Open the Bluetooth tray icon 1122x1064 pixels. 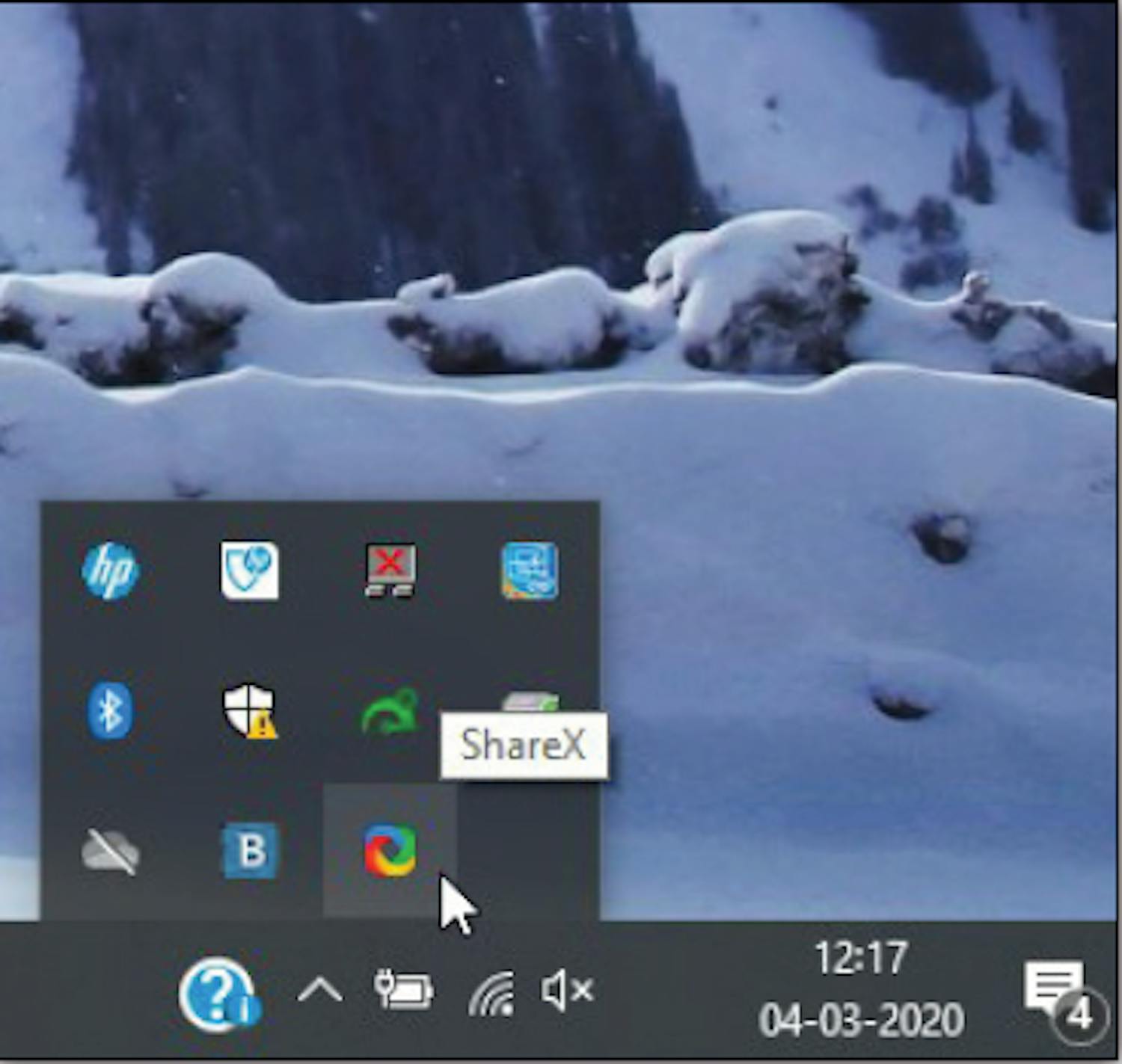(110, 710)
